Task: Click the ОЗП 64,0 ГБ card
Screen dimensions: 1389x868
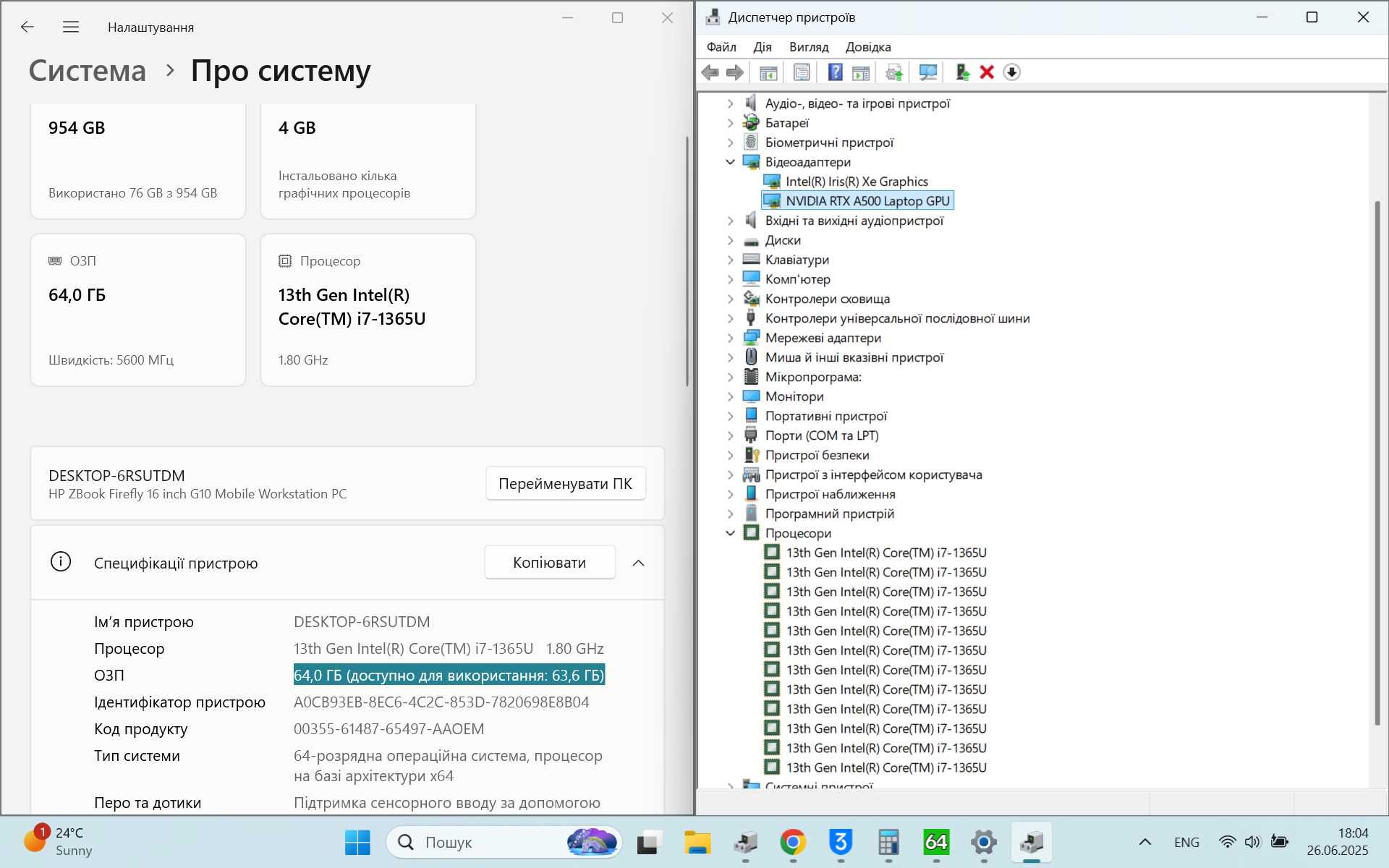Action: [138, 310]
